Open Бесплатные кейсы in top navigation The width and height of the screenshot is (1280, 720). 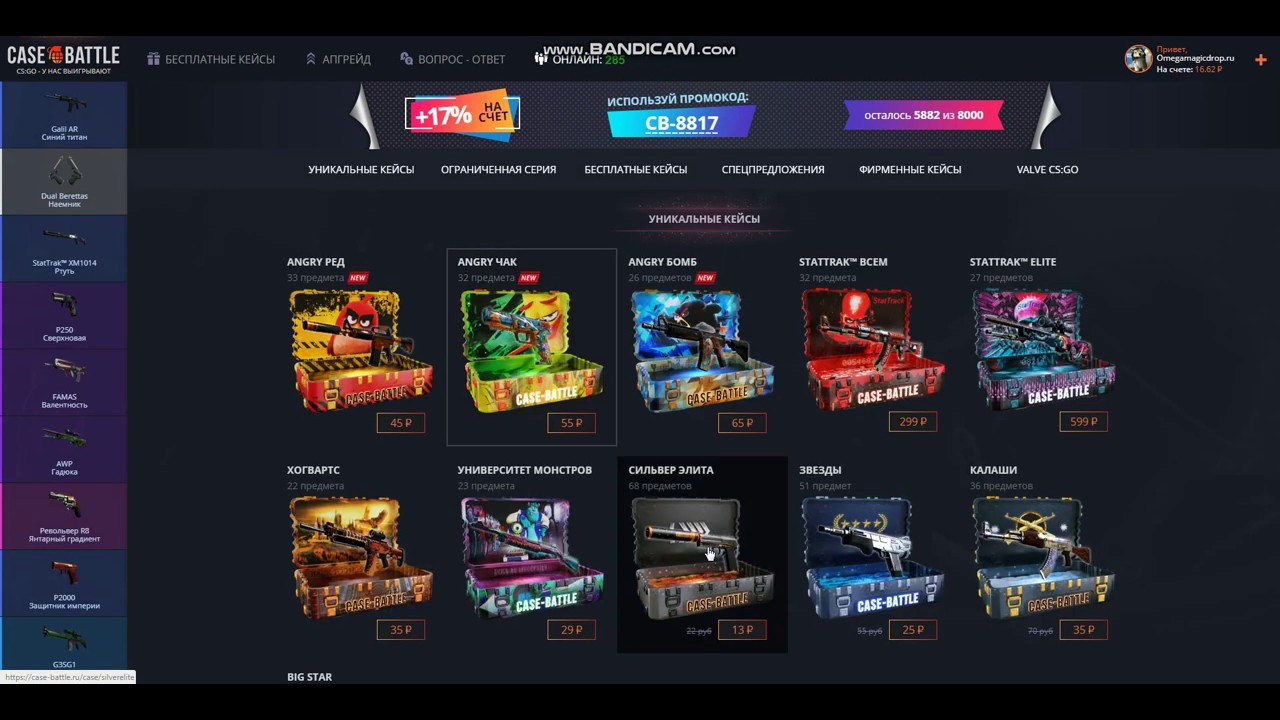211,60
